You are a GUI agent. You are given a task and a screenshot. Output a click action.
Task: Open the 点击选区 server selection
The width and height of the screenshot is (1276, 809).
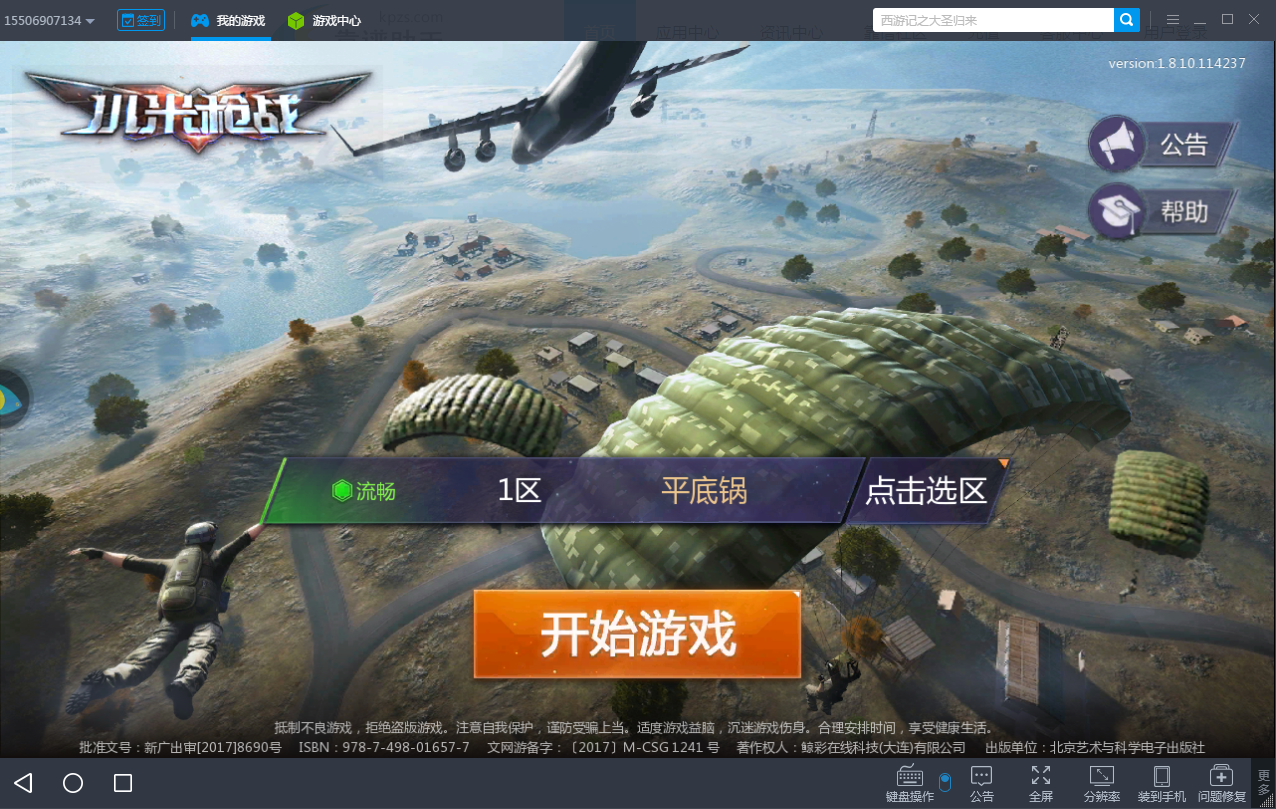(x=927, y=490)
